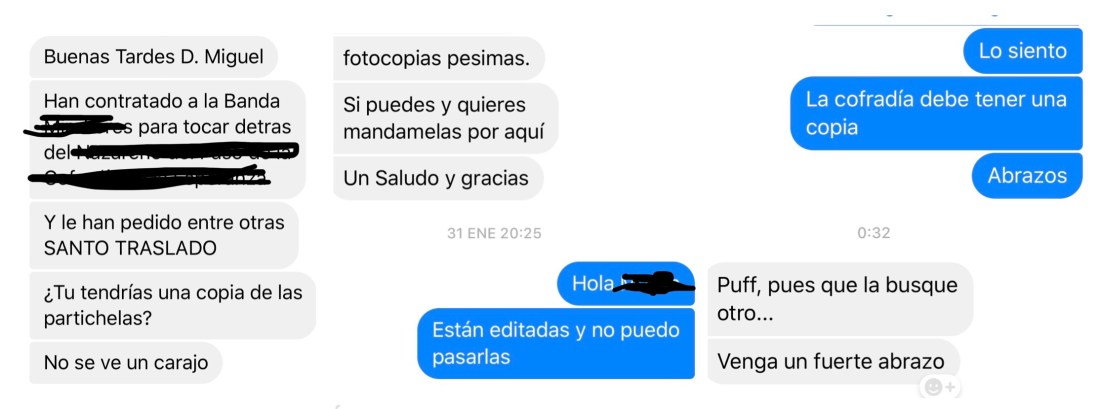Select the 'Puff, pues que la busque' bubble

(840, 299)
